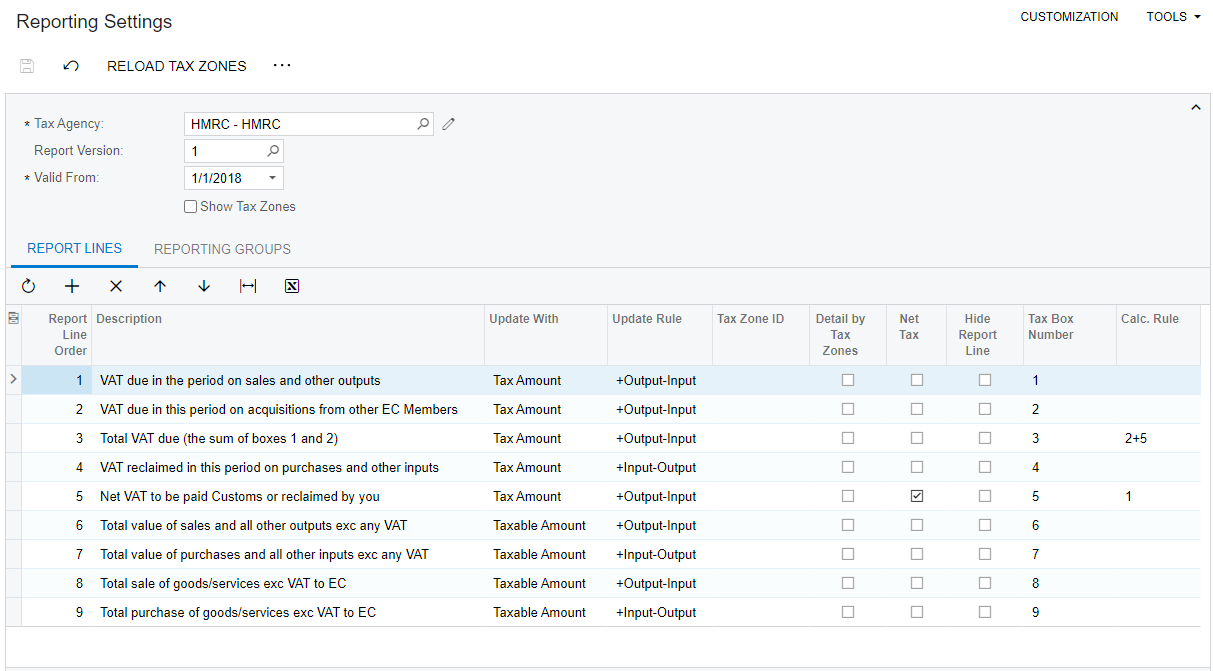This screenshot has width=1213, height=671.
Task: Export grid to Excel
Action: [x=292, y=286]
